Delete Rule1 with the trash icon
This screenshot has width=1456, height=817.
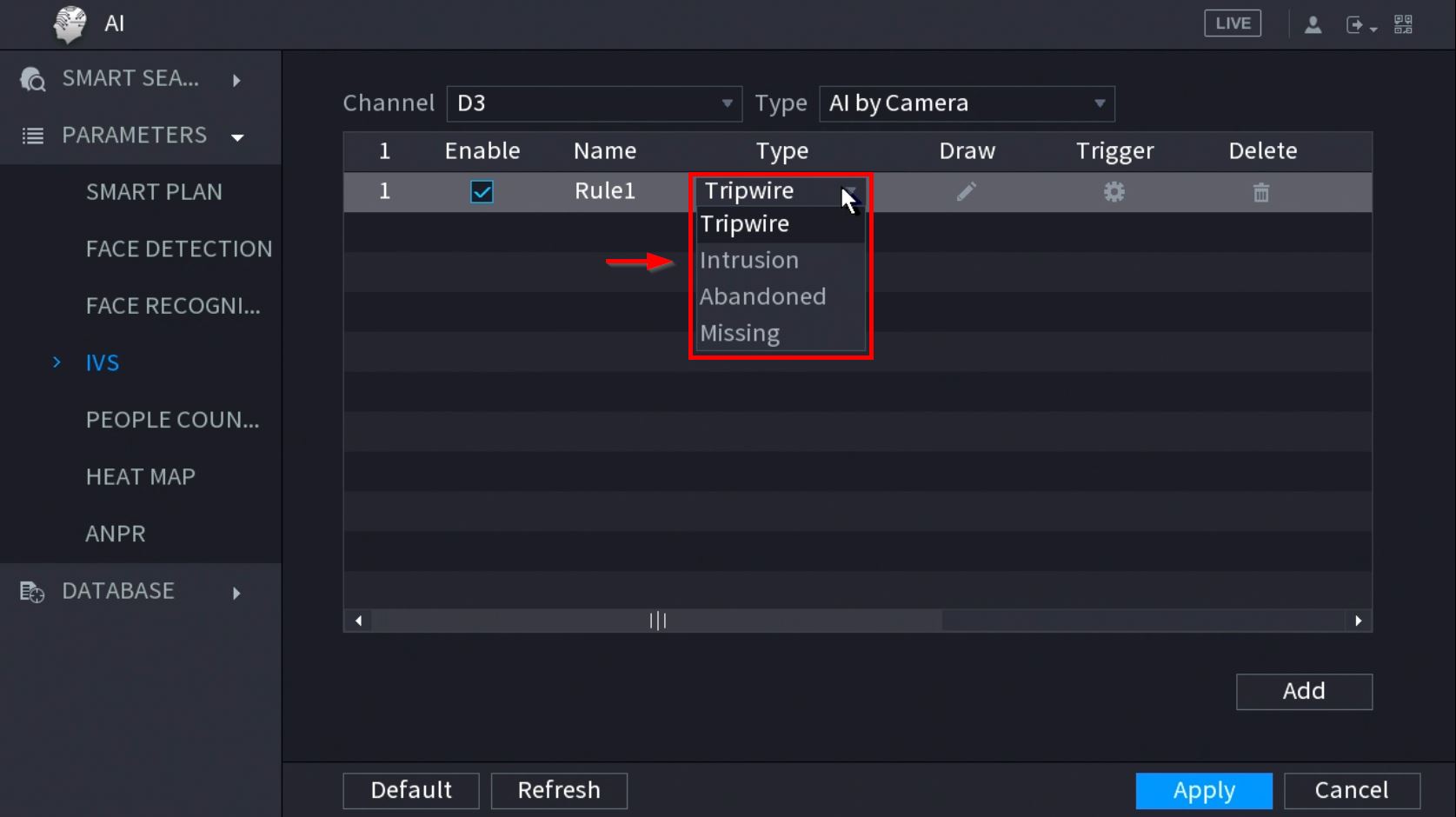1261,192
